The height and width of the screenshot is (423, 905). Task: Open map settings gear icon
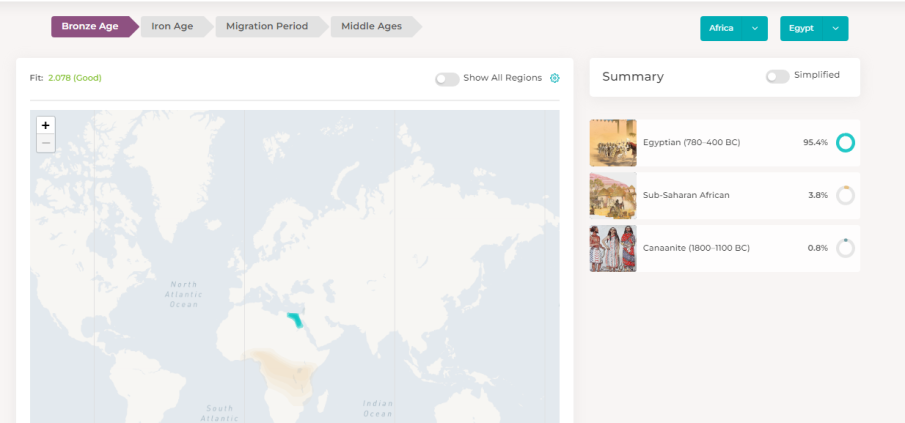[x=555, y=78]
